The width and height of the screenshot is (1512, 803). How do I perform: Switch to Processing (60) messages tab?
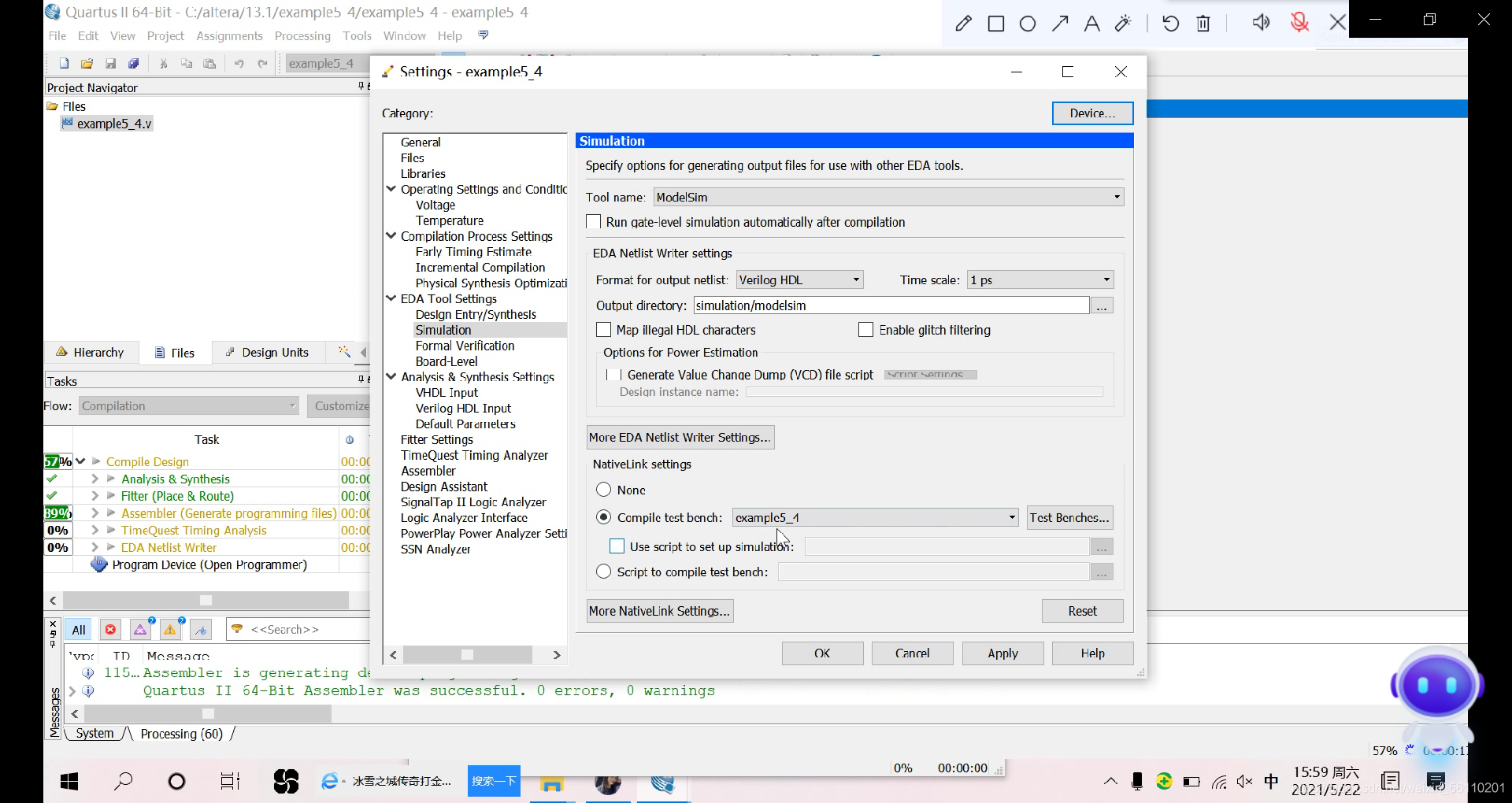[x=181, y=734]
